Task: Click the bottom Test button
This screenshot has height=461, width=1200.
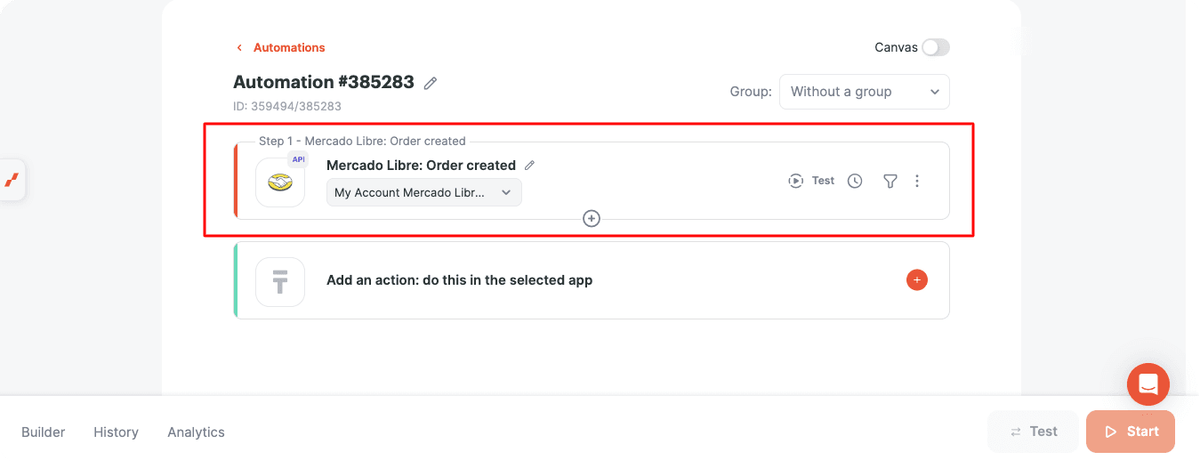Action: [x=1033, y=431]
